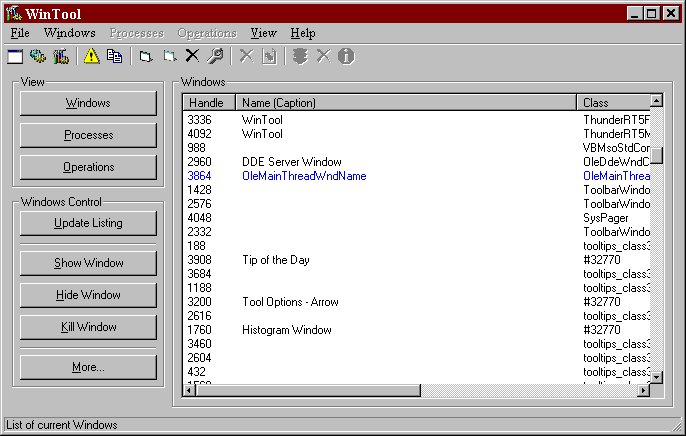Switch to Processes view button

88,135
